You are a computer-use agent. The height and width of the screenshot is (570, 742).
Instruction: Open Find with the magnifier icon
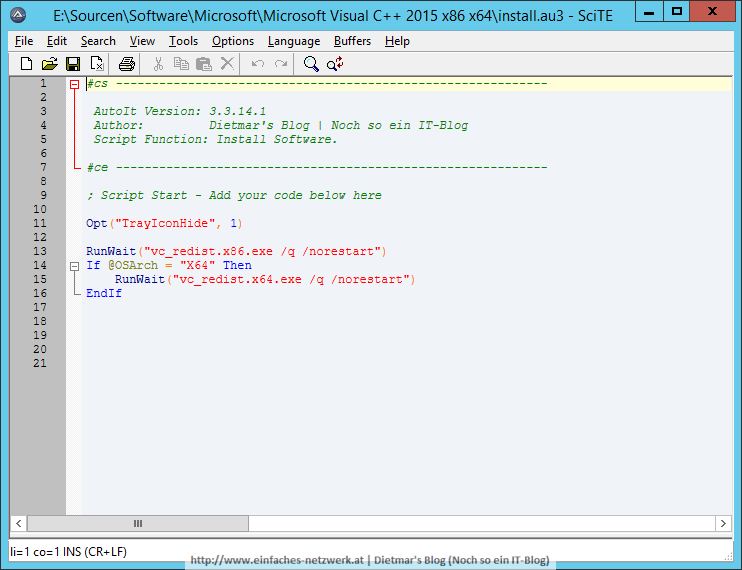pos(311,63)
